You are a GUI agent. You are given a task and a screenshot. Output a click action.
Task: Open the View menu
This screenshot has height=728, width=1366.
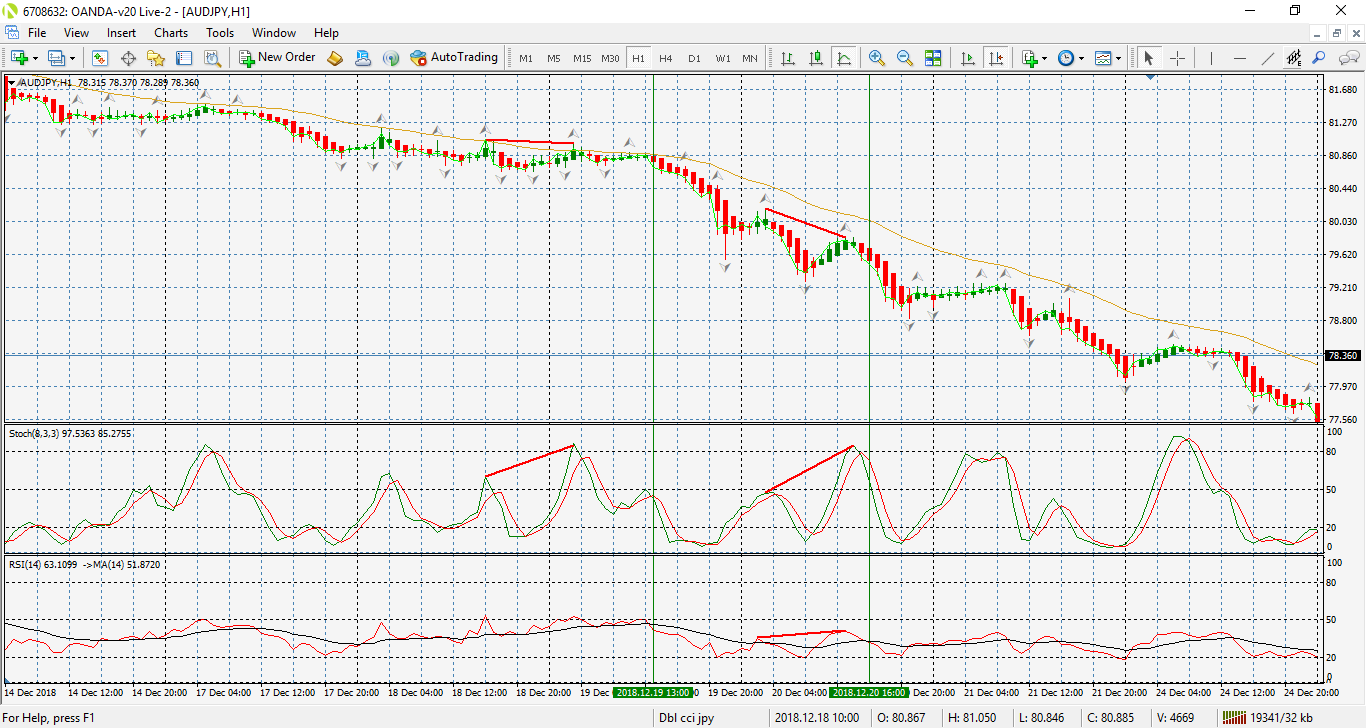76,33
